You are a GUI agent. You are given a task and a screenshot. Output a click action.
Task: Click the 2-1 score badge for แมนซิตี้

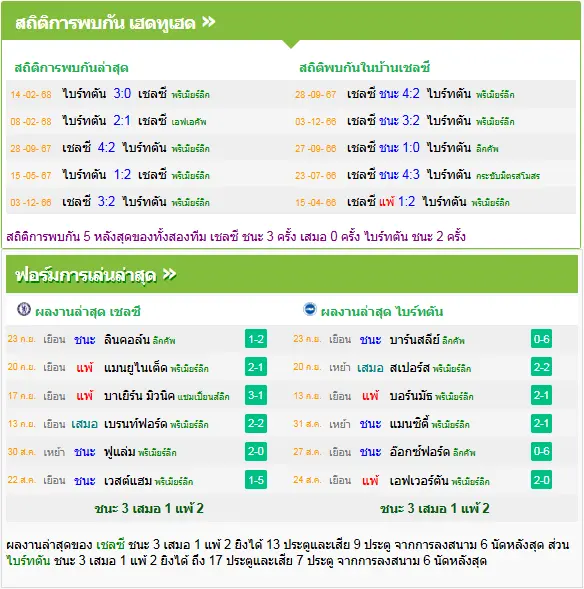point(541,423)
